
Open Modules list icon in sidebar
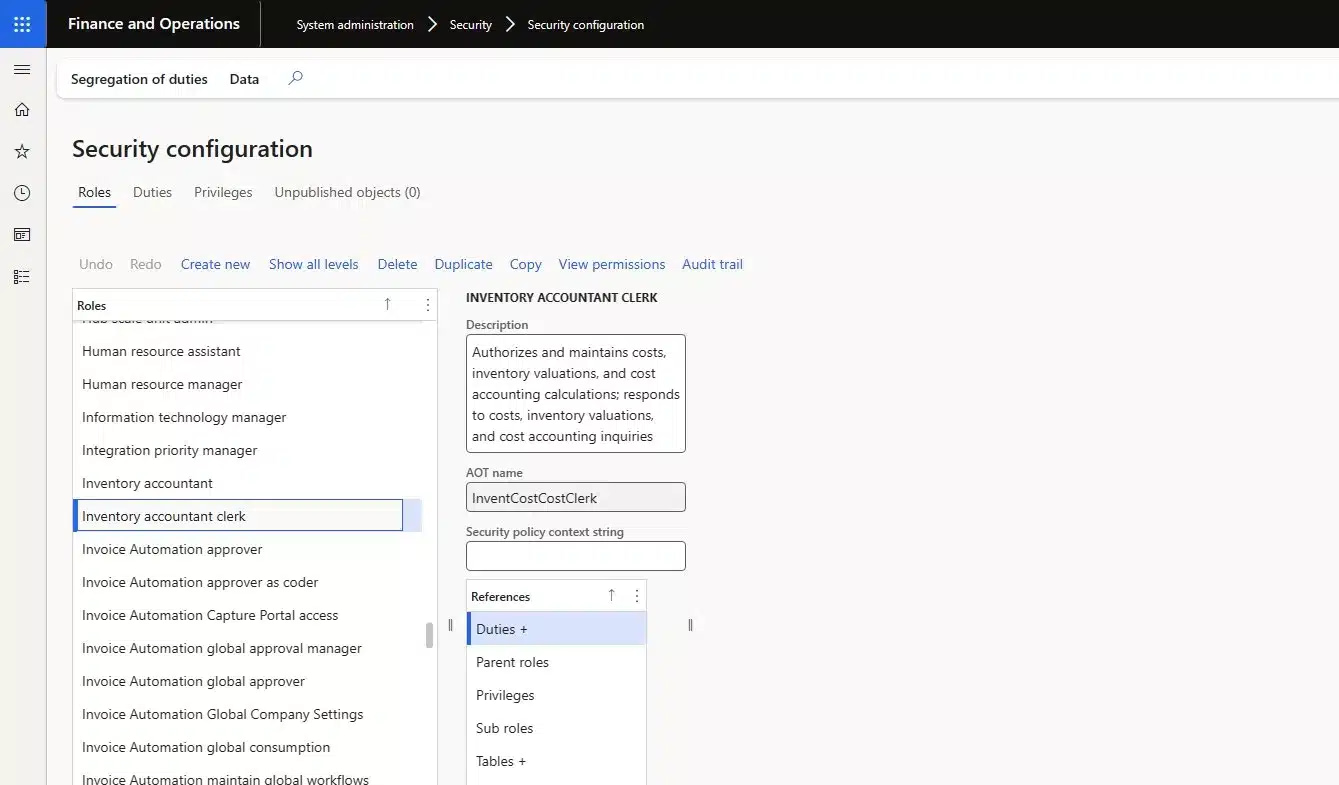point(22,277)
